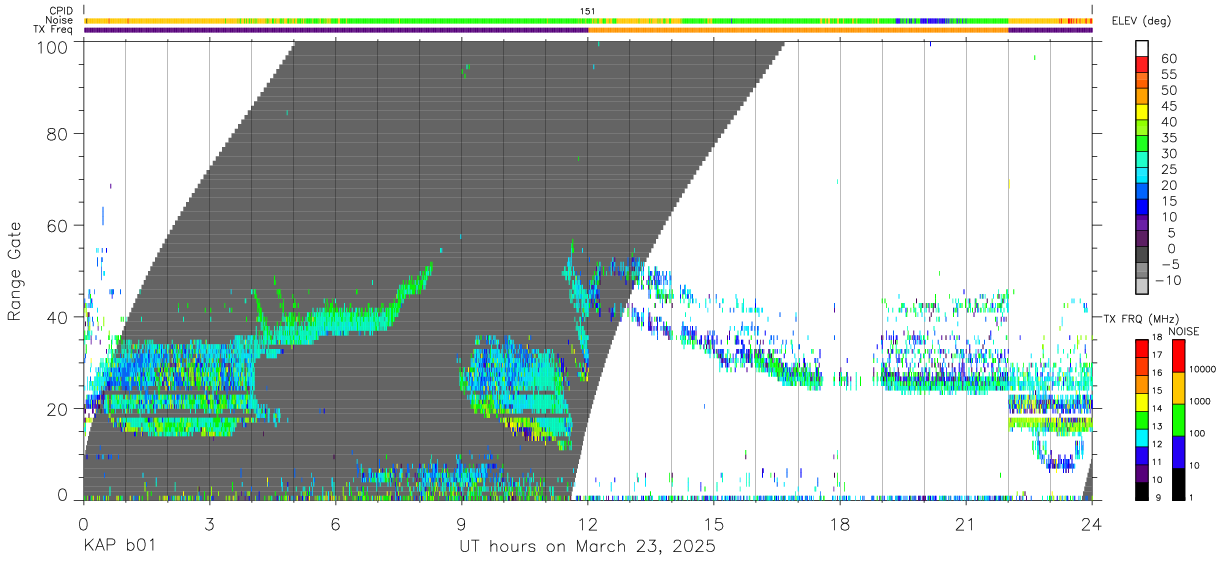Viewport: 1228px width, 567px height.
Task: Click the CPID label
Action: pos(59,11)
